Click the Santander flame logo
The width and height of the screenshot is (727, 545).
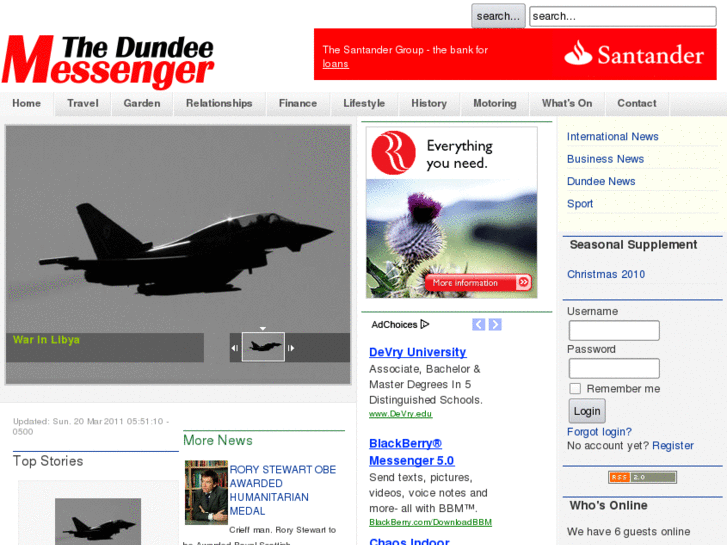point(578,52)
